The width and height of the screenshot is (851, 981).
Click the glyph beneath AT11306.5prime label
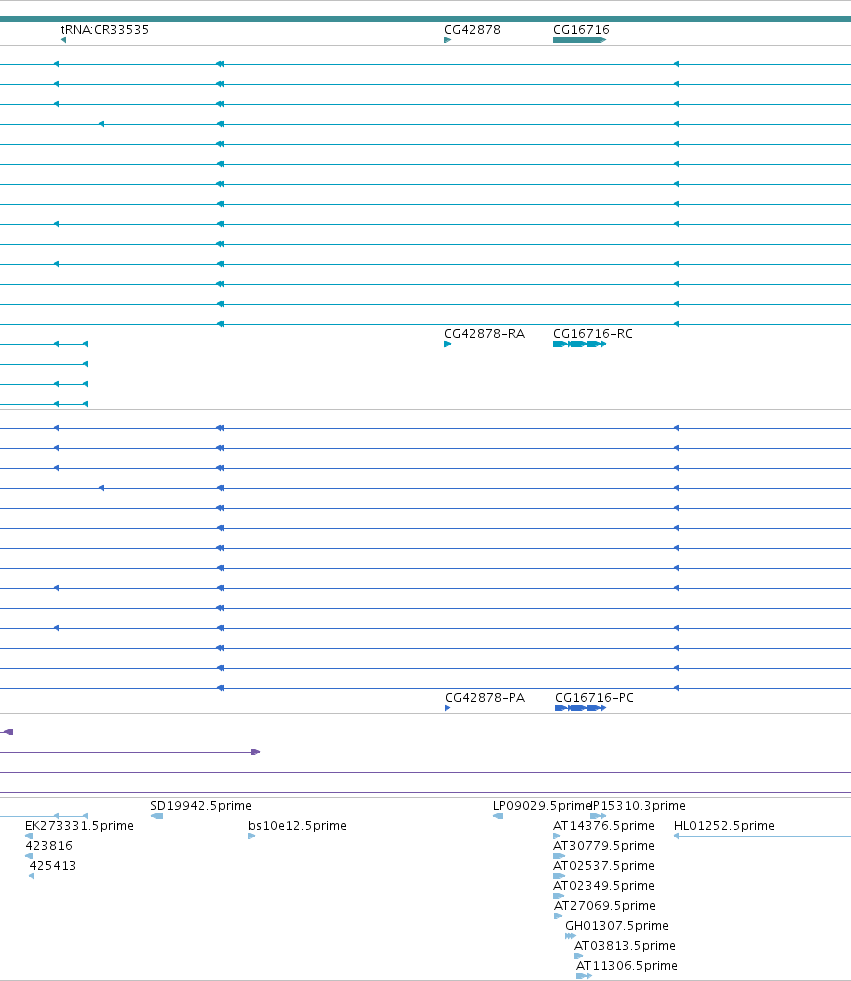584,976
